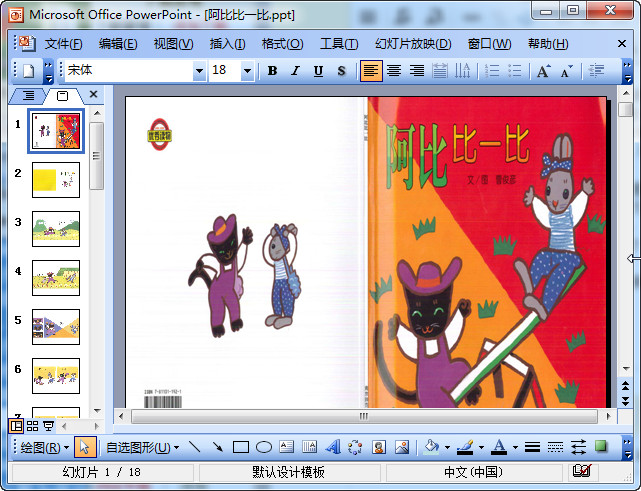Enable Center paragraph alignment
This screenshot has width=641, height=491.
(394, 71)
